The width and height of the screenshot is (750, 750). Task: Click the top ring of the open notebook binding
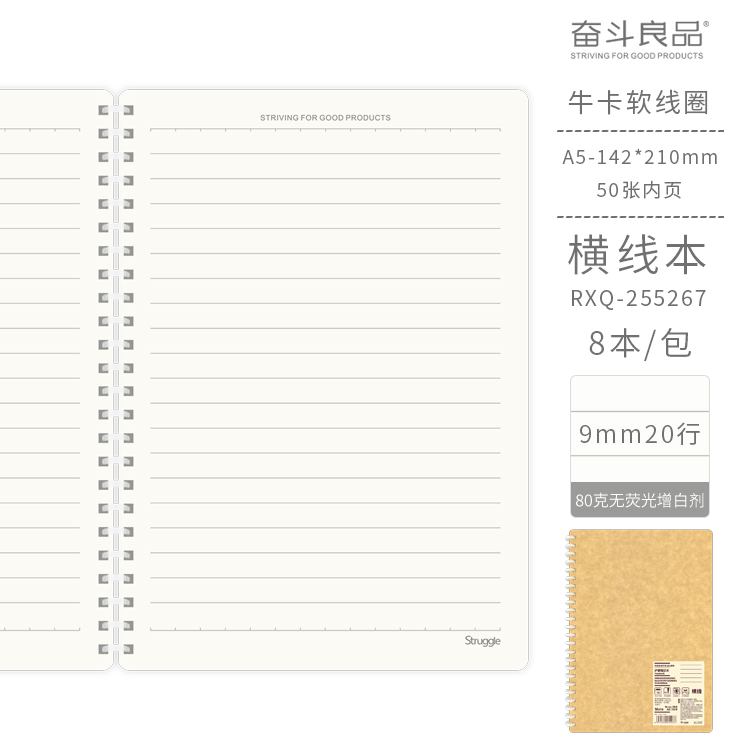pyautogui.click(x=115, y=110)
